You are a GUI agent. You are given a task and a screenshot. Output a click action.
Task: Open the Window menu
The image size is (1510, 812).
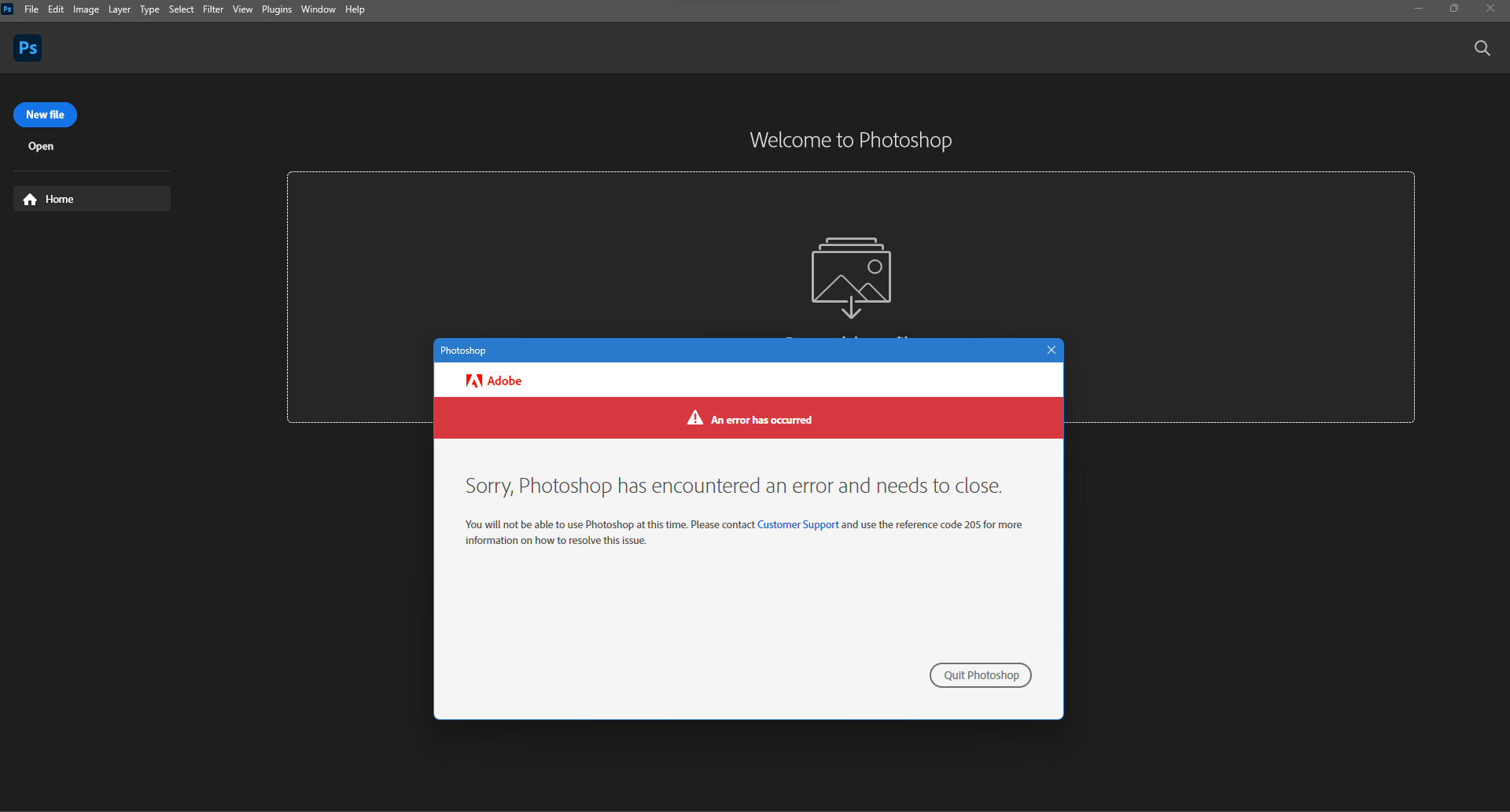(x=318, y=9)
